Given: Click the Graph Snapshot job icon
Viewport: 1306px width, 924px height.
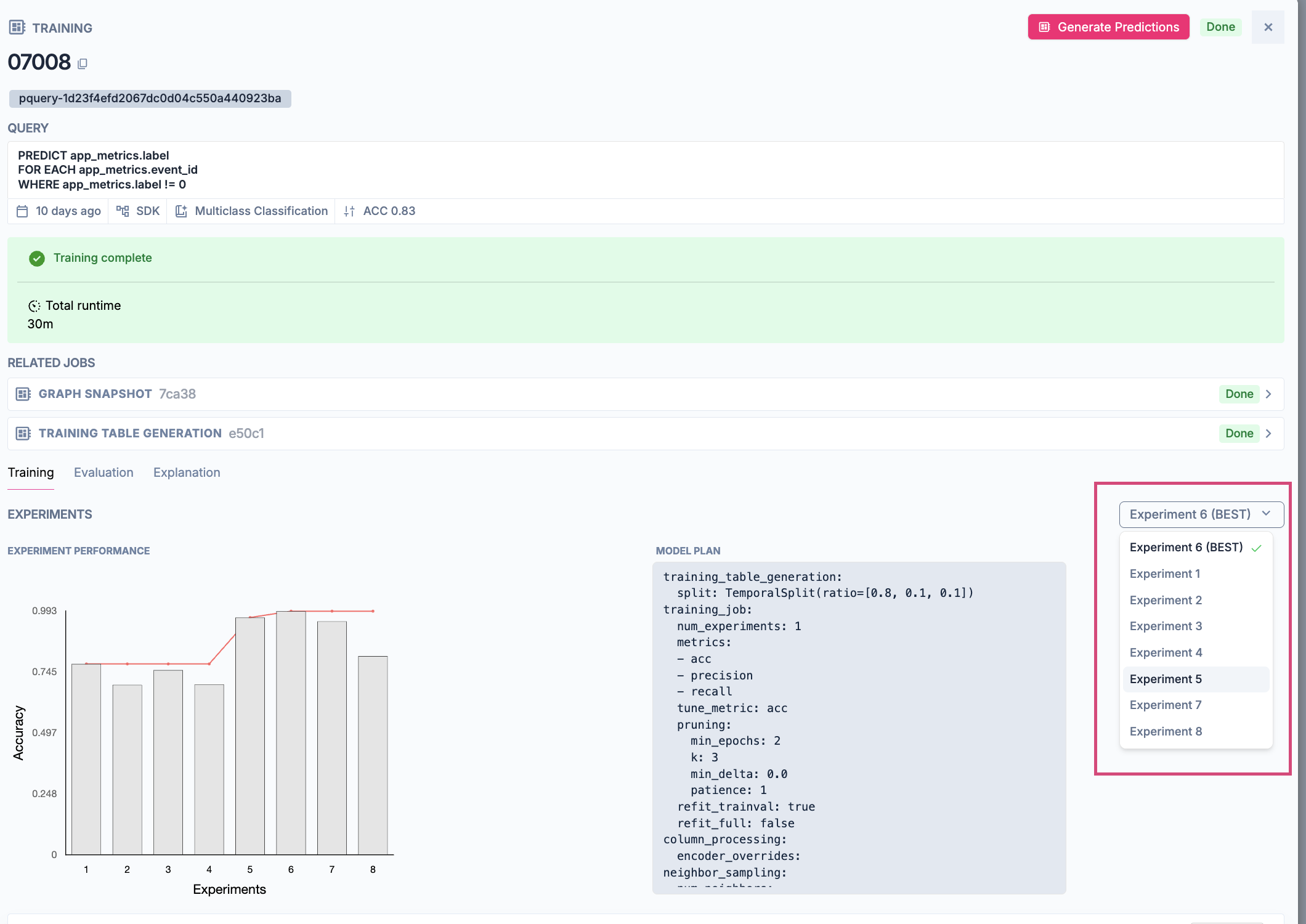Looking at the screenshot, I should pos(23,394).
